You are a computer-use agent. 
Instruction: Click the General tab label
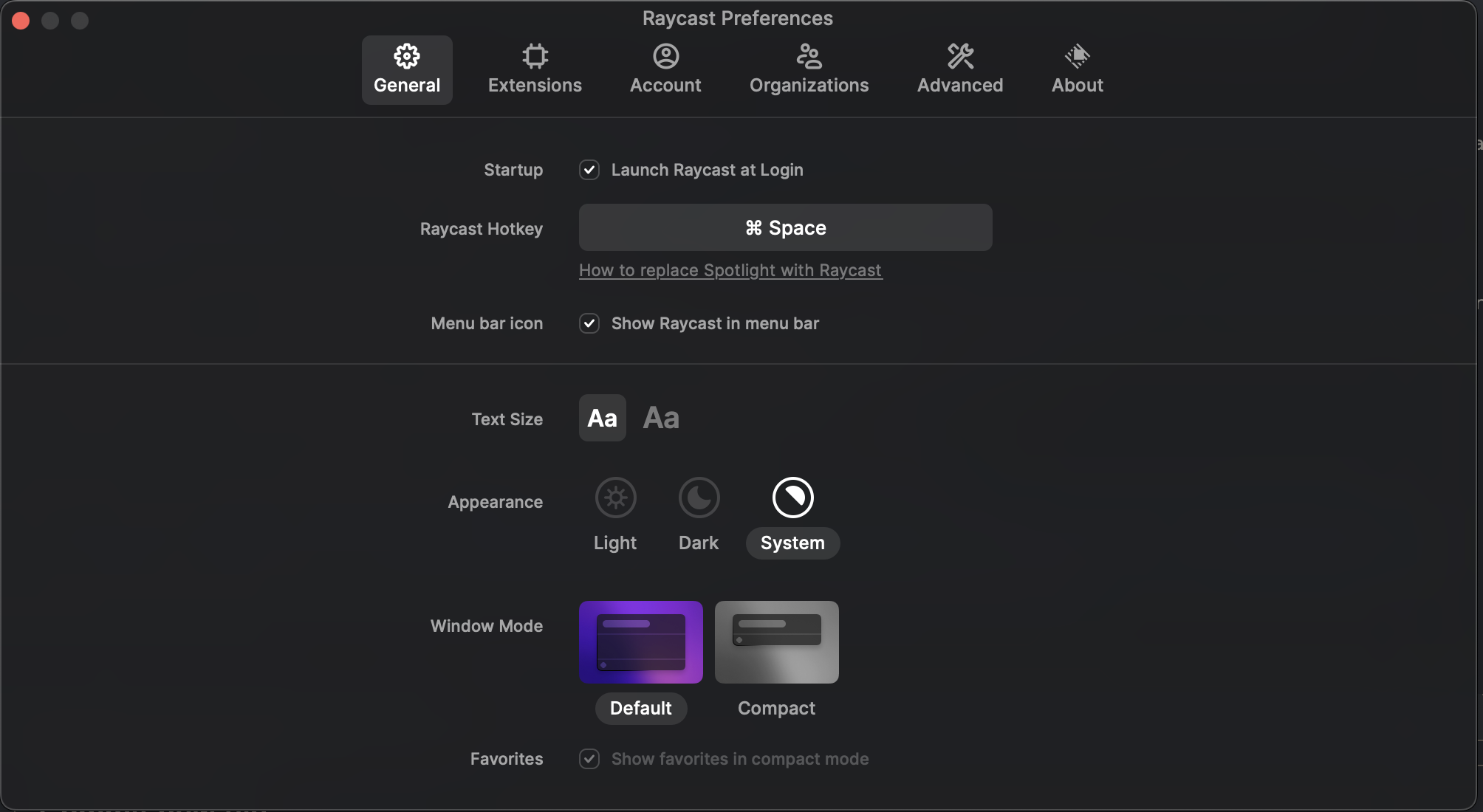click(x=407, y=86)
